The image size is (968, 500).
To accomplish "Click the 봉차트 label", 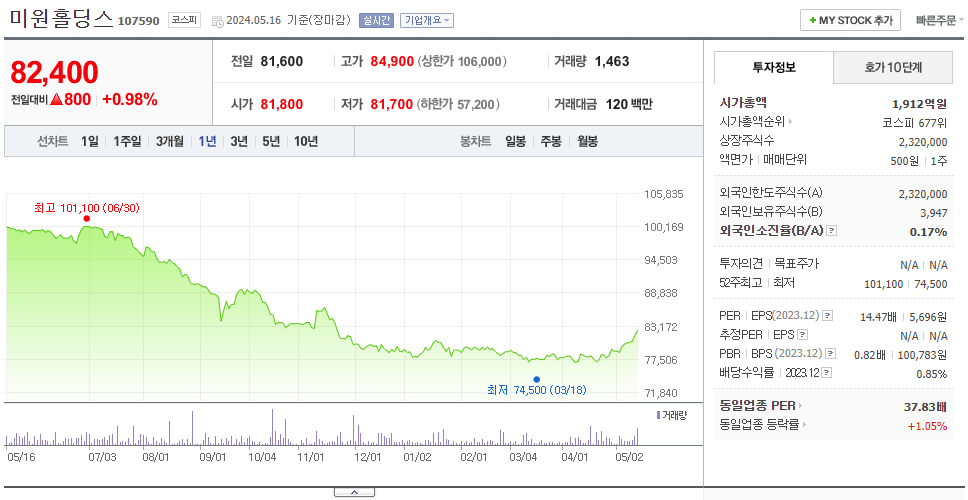I will pos(475,141).
